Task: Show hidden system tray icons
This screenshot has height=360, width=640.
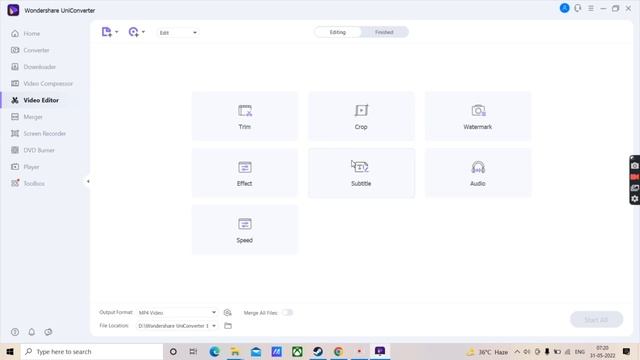Action: 517,351
